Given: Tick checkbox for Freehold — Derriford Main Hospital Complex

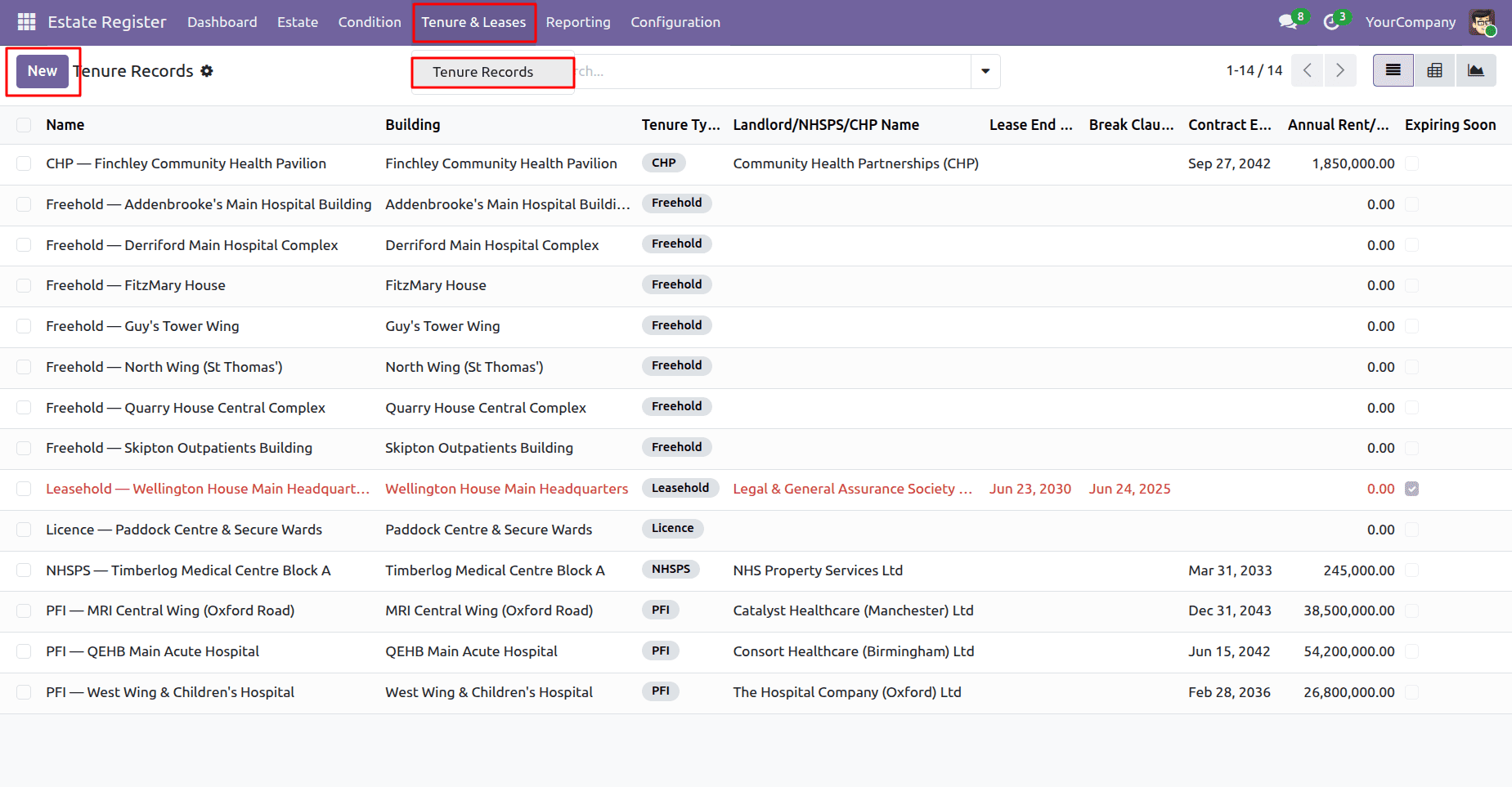Looking at the screenshot, I should 24,245.
